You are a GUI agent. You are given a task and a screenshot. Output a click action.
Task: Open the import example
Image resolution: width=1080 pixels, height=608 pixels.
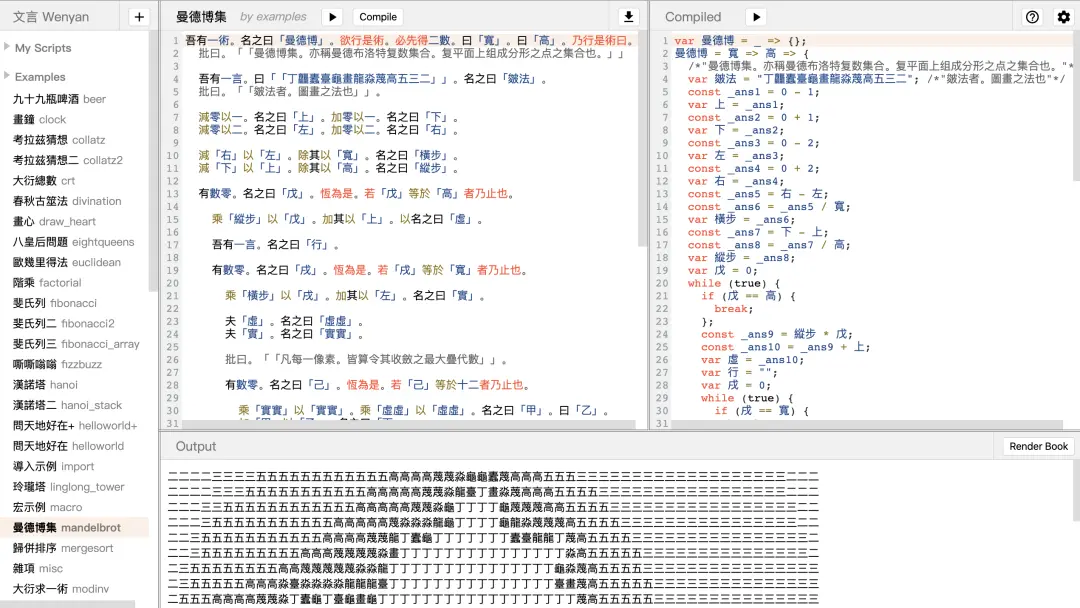click(74, 466)
